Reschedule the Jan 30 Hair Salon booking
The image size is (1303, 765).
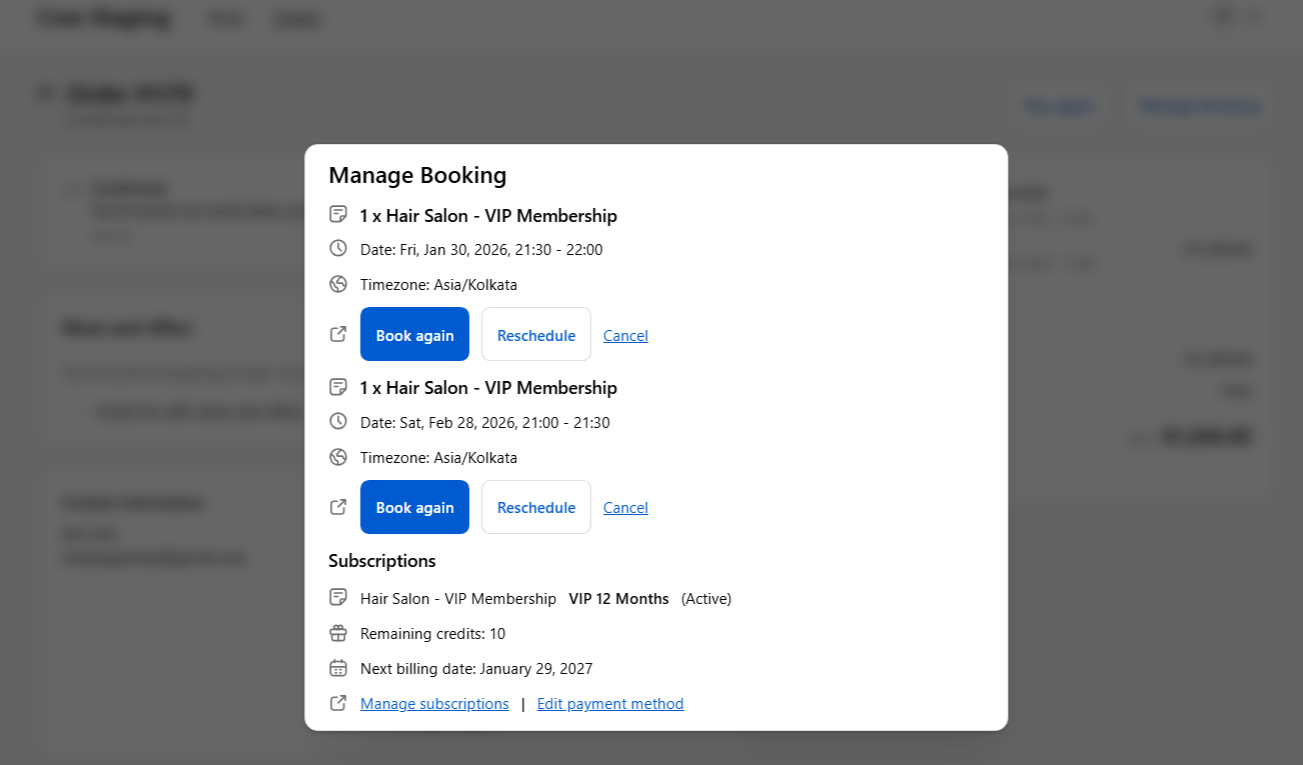536,335
